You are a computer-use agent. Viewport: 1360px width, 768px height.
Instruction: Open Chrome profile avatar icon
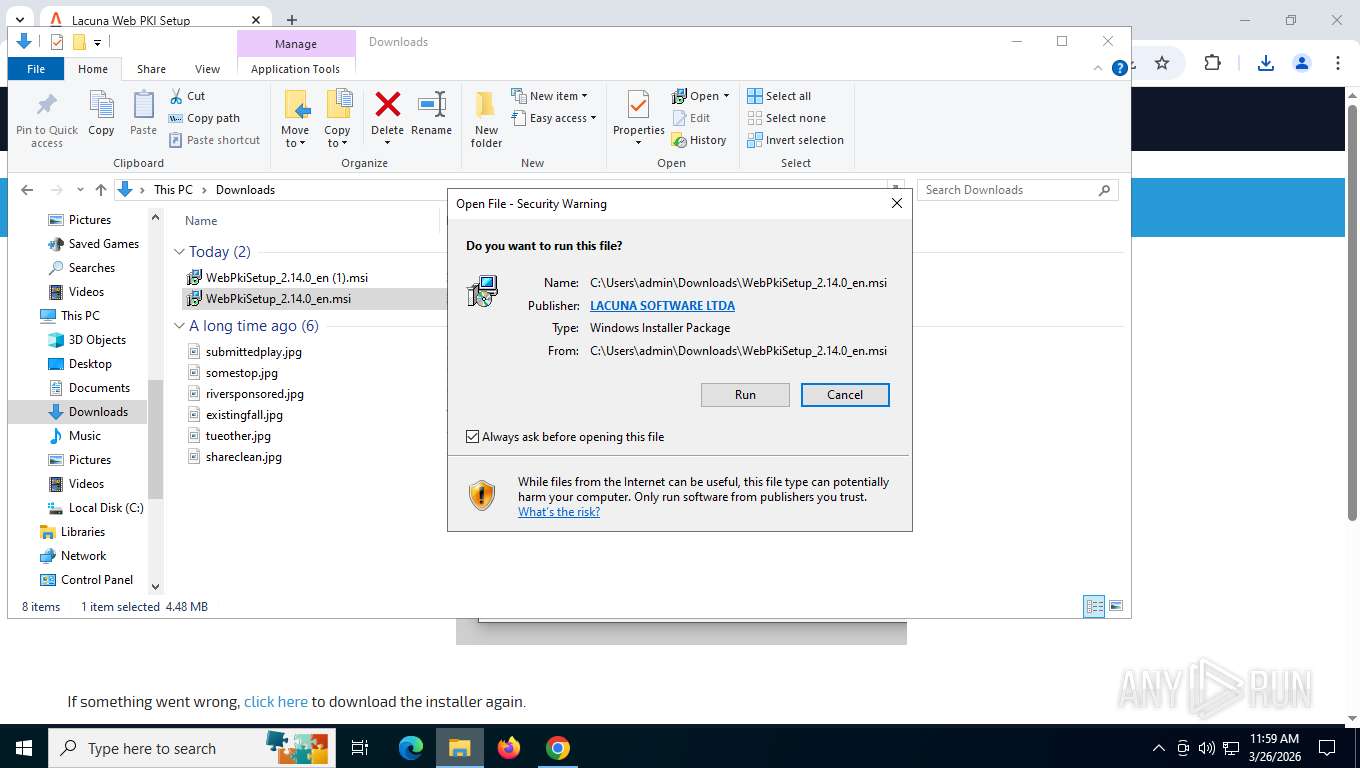(x=1302, y=63)
